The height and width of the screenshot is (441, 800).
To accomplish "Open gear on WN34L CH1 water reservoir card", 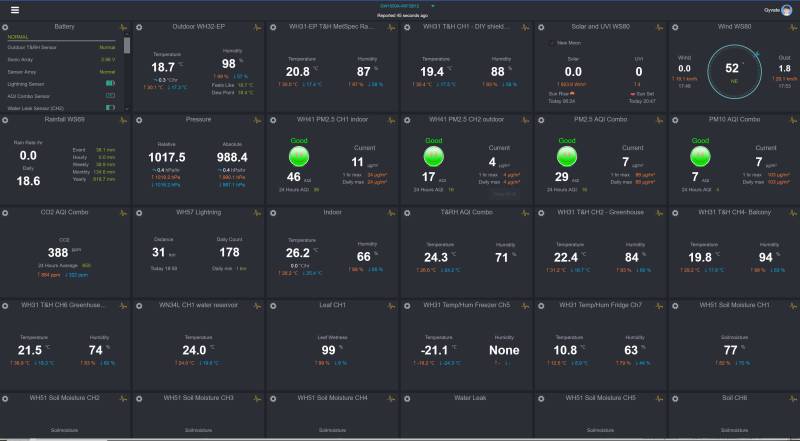I will [x=139, y=306].
